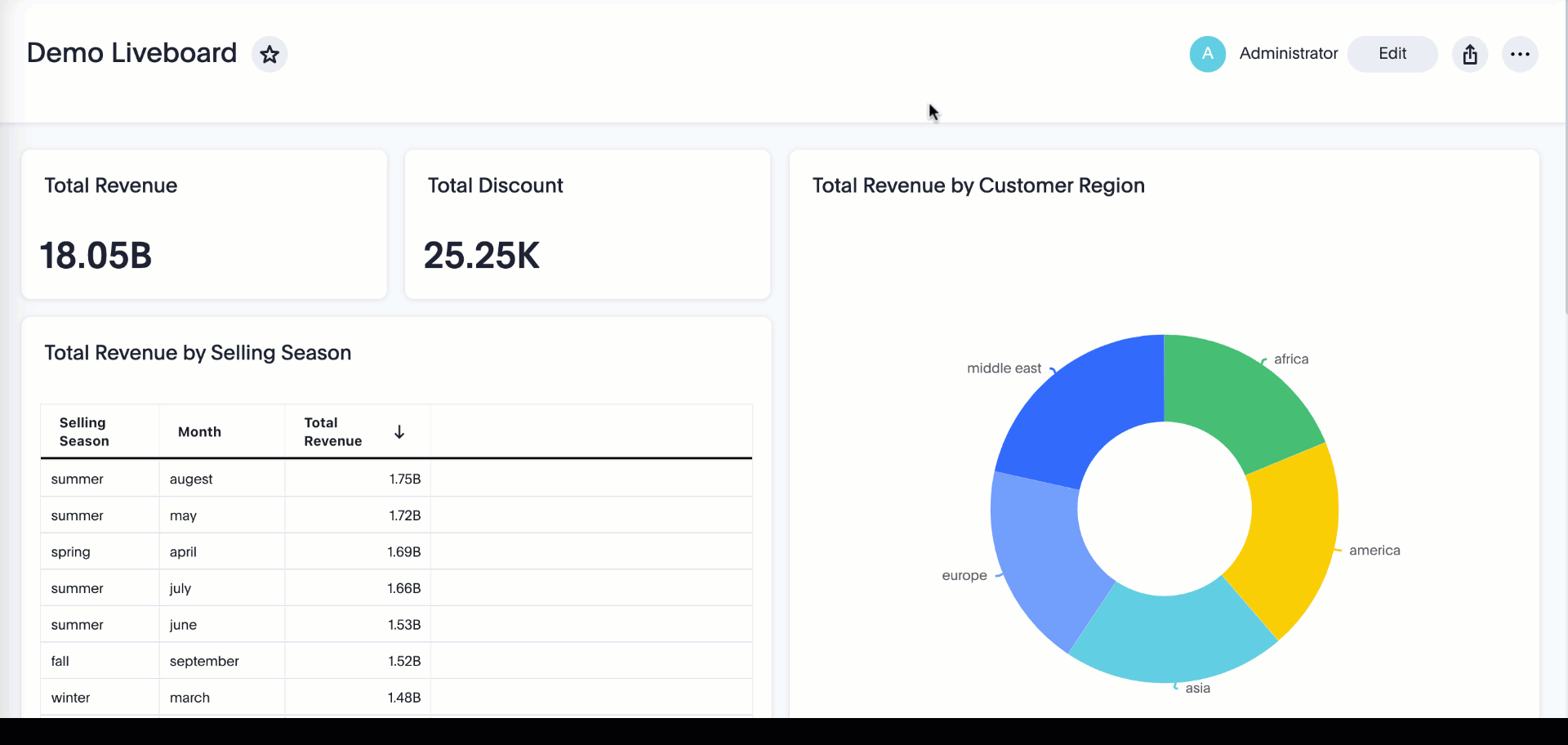Favorite the Demo Liveboard with star icon

pos(269,55)
